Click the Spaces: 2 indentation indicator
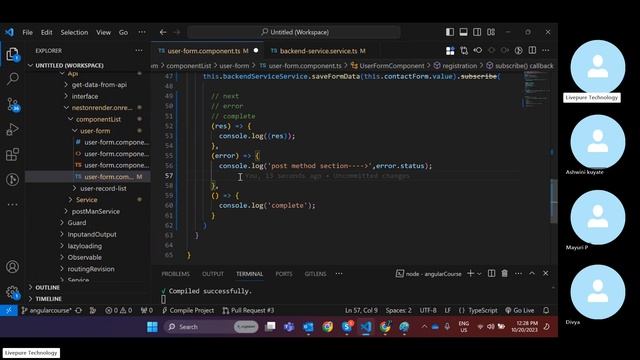Viewport: 640px width, 360px height. [398, 311]
